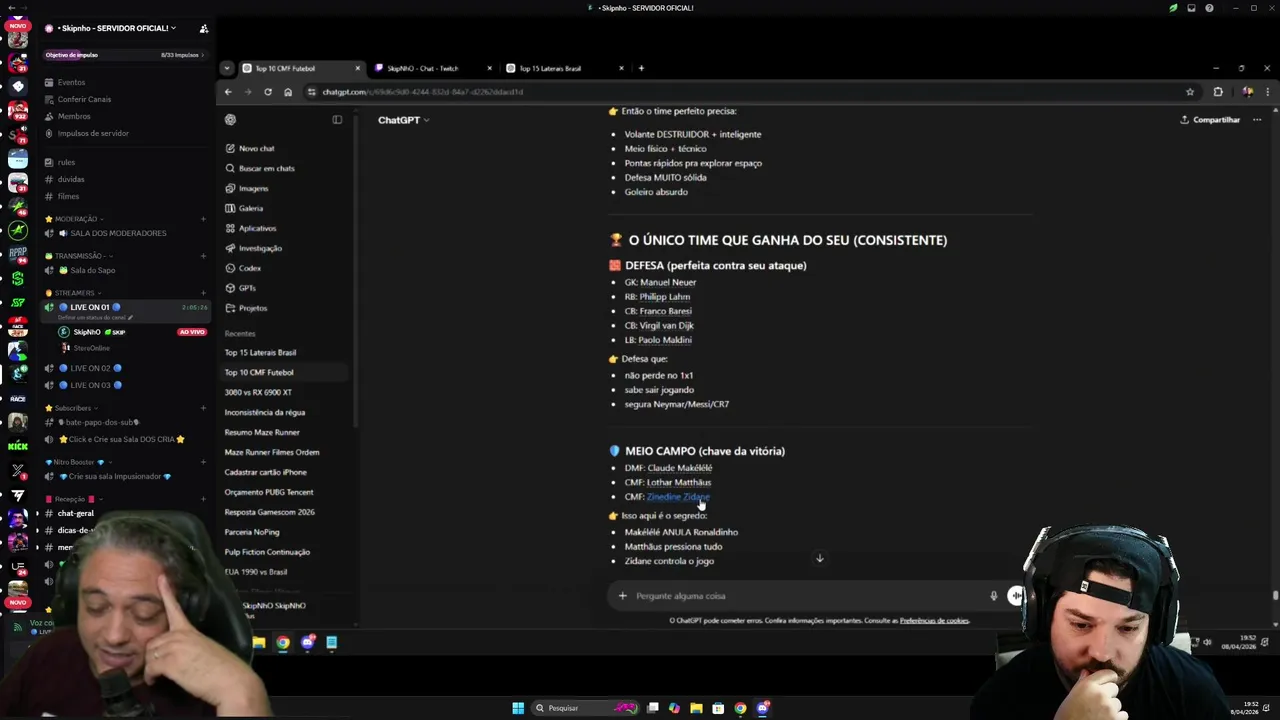This screenshot has width=1280, height=720.
Task: Open the Windows Start menu
Action: click(518, 708)
